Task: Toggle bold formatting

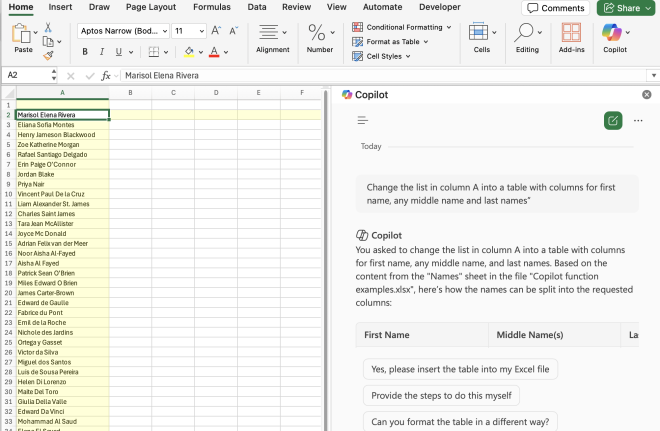Action: [87, 52]
